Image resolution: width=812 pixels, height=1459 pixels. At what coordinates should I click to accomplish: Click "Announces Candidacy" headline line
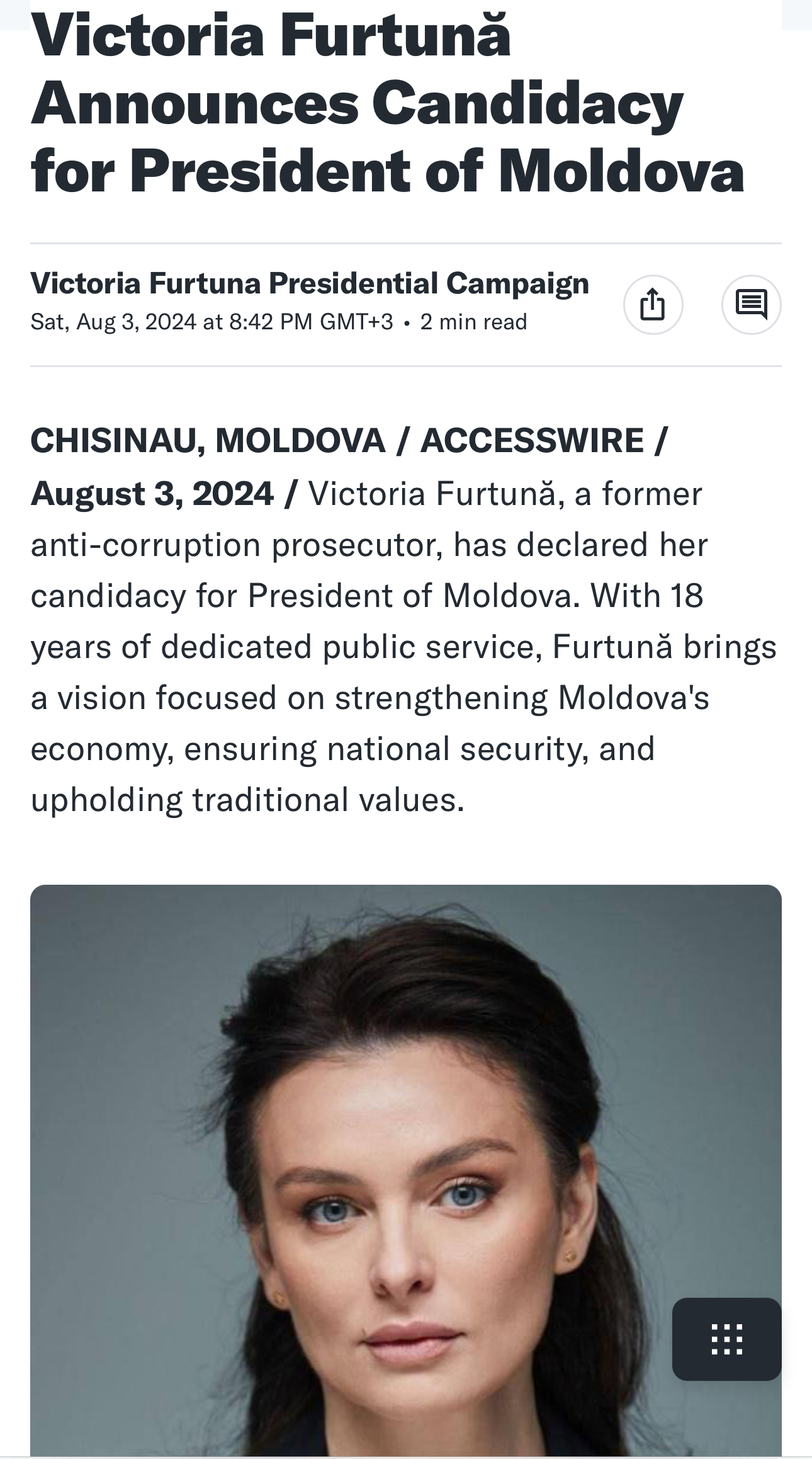[357, 104]
